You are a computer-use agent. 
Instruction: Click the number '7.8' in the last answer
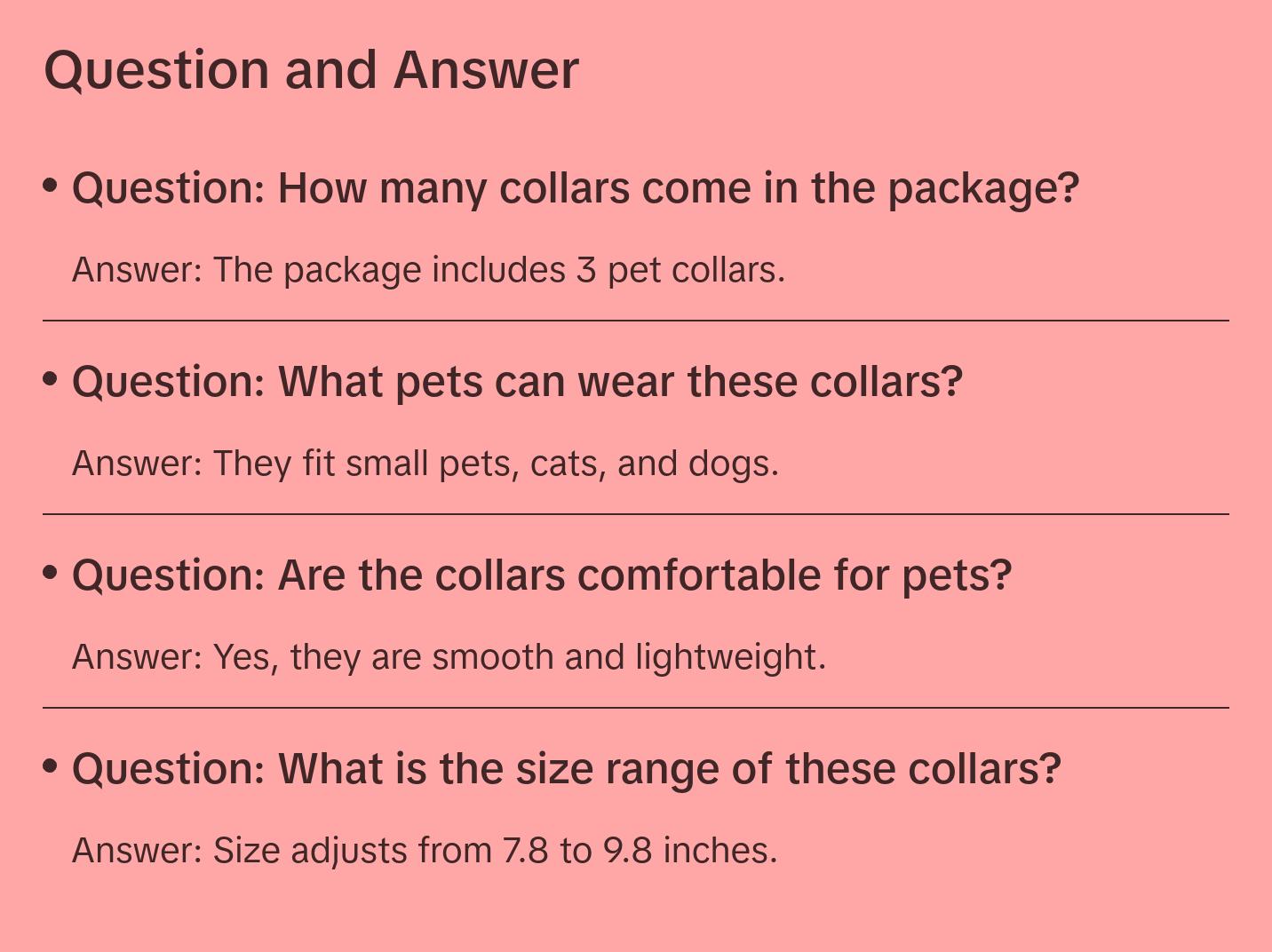tap(526, 851)
